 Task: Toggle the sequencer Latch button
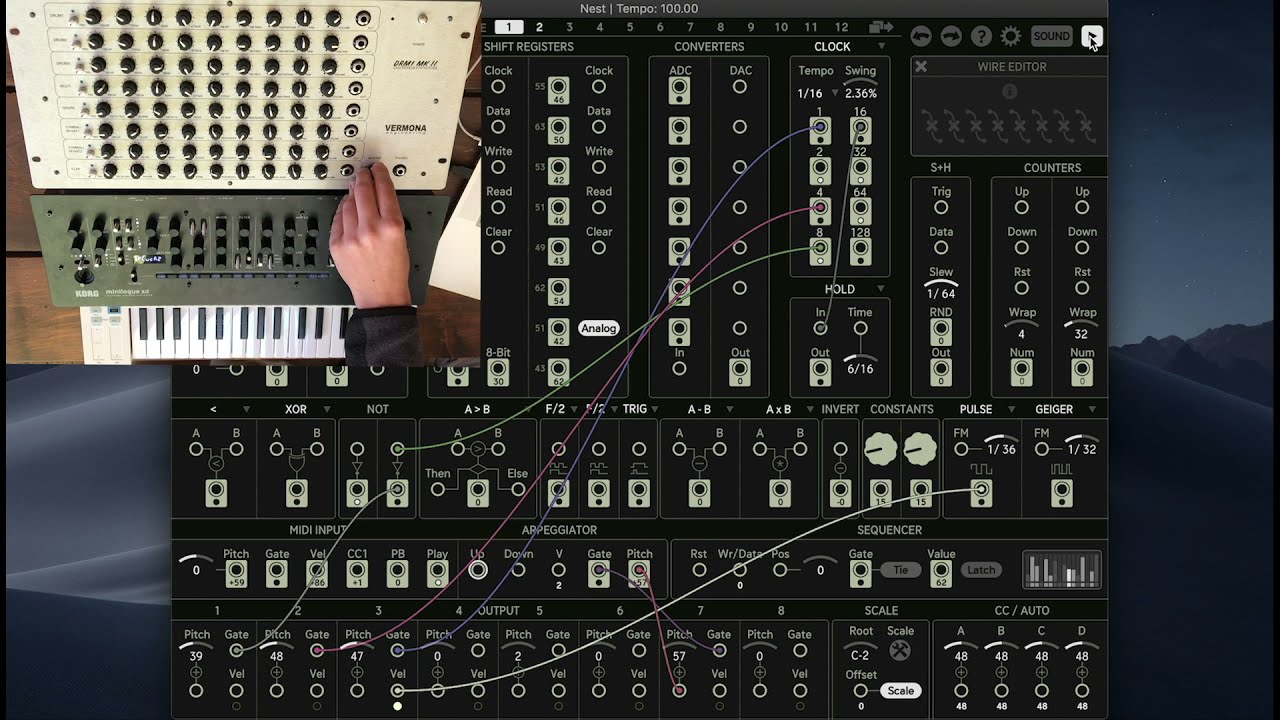pyautogui.click(x=981, y=570)
